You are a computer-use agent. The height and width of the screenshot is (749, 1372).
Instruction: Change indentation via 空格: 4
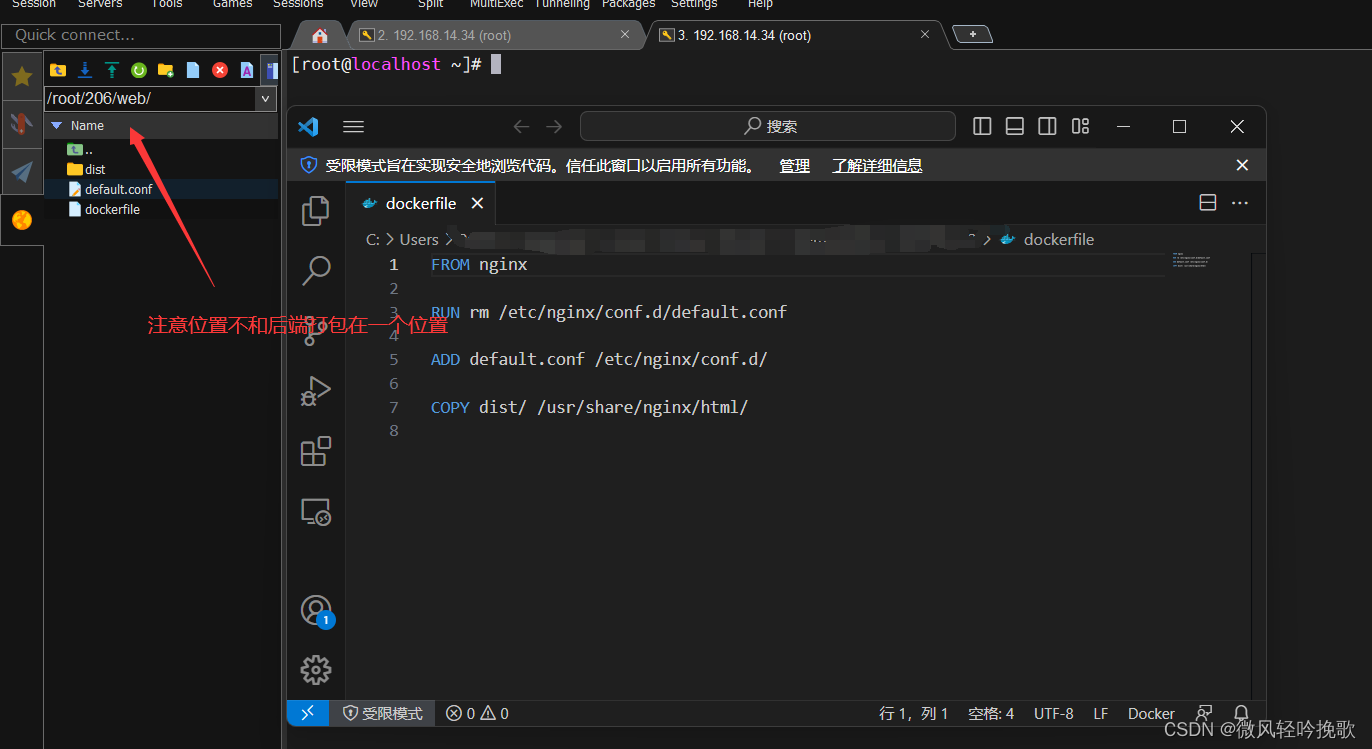click(991, 713)
